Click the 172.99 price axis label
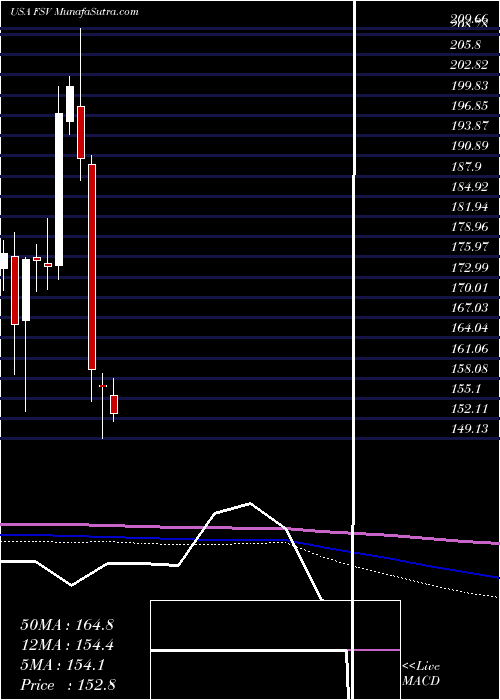500x700 pixels. click(469, 267)
